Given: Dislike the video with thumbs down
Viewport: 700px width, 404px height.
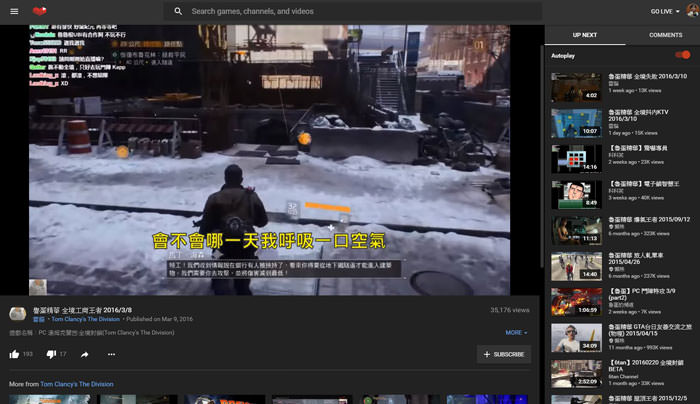Looking at the screenshot, I should click(x=51, y=354).
